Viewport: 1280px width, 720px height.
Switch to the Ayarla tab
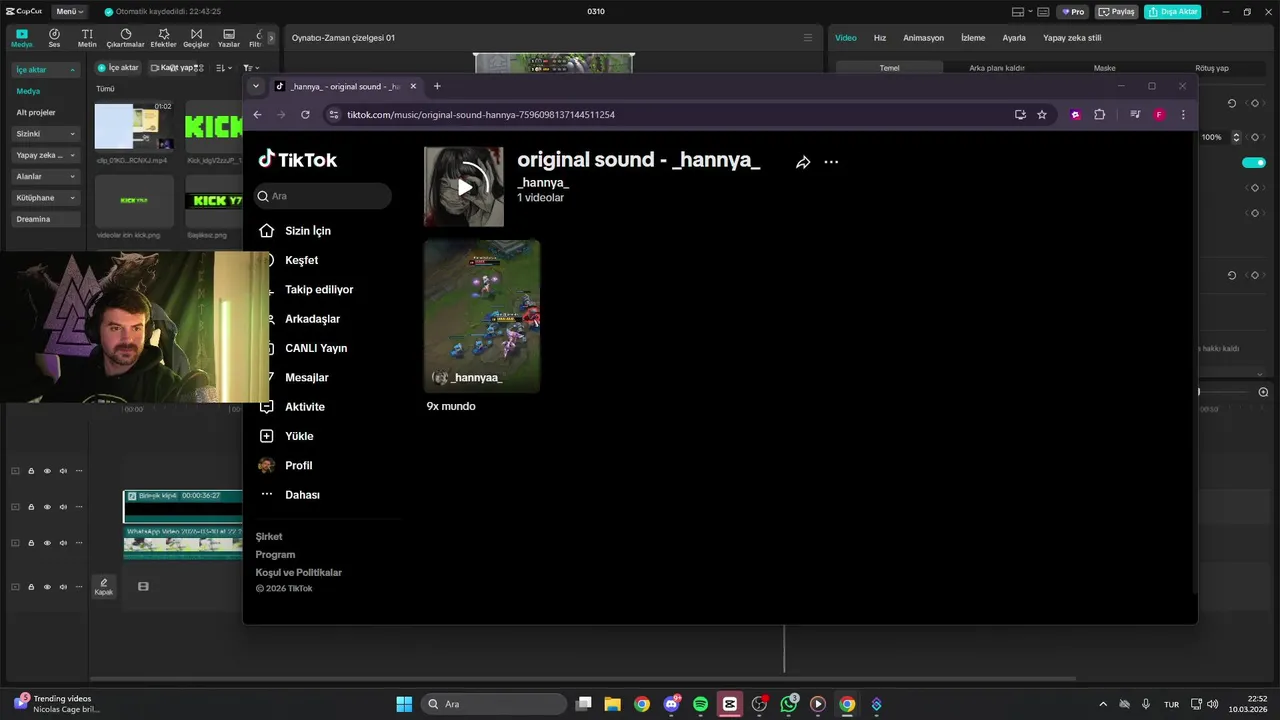tap(1014, 38)
